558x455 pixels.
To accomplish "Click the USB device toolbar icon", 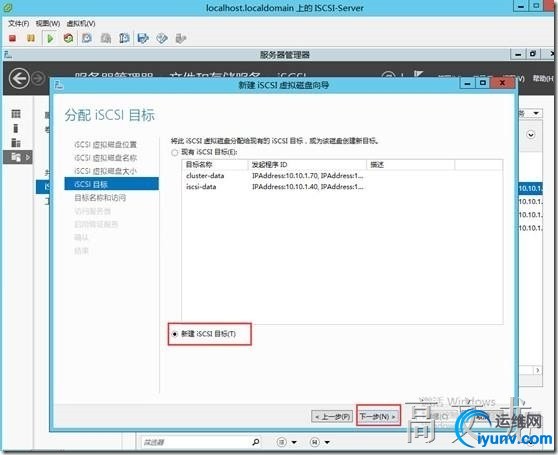I will coord(181,38).
